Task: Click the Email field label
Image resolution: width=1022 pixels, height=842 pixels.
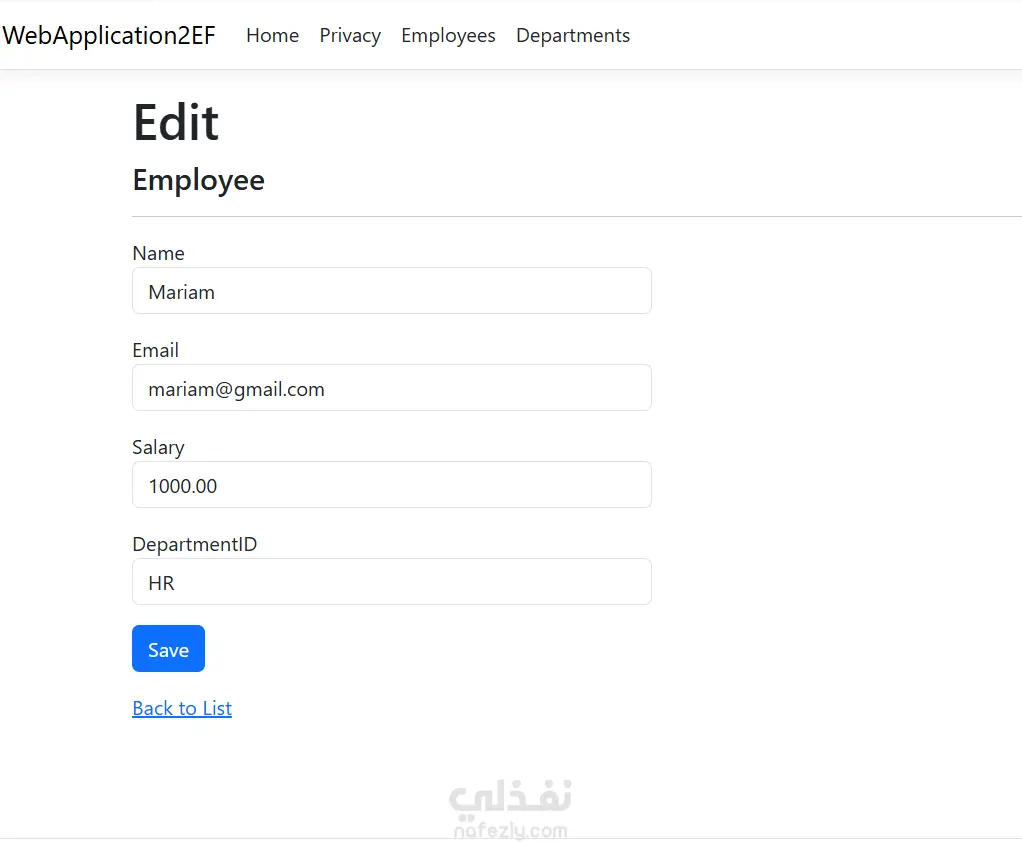Action: point(155,350)
